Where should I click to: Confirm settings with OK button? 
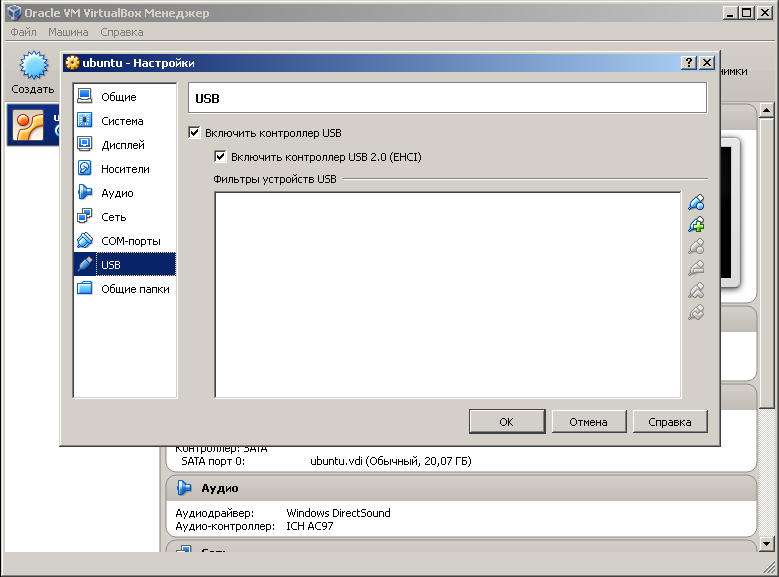coord(507,421)
